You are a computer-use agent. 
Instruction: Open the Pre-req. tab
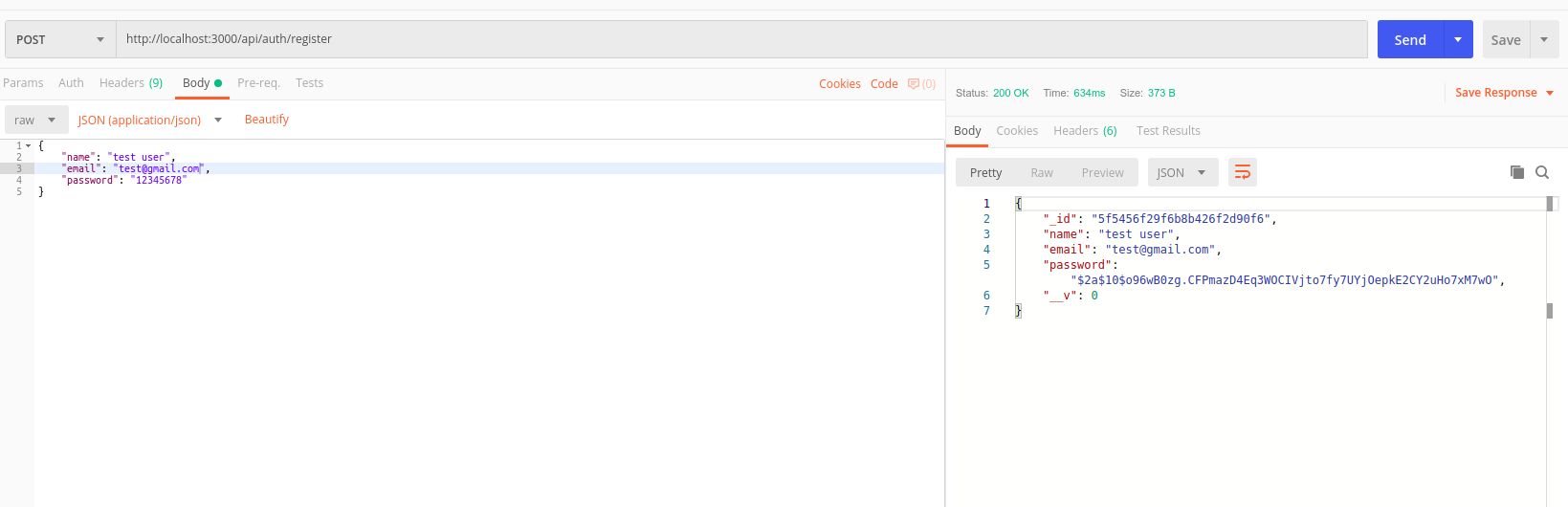click(258, 83)
